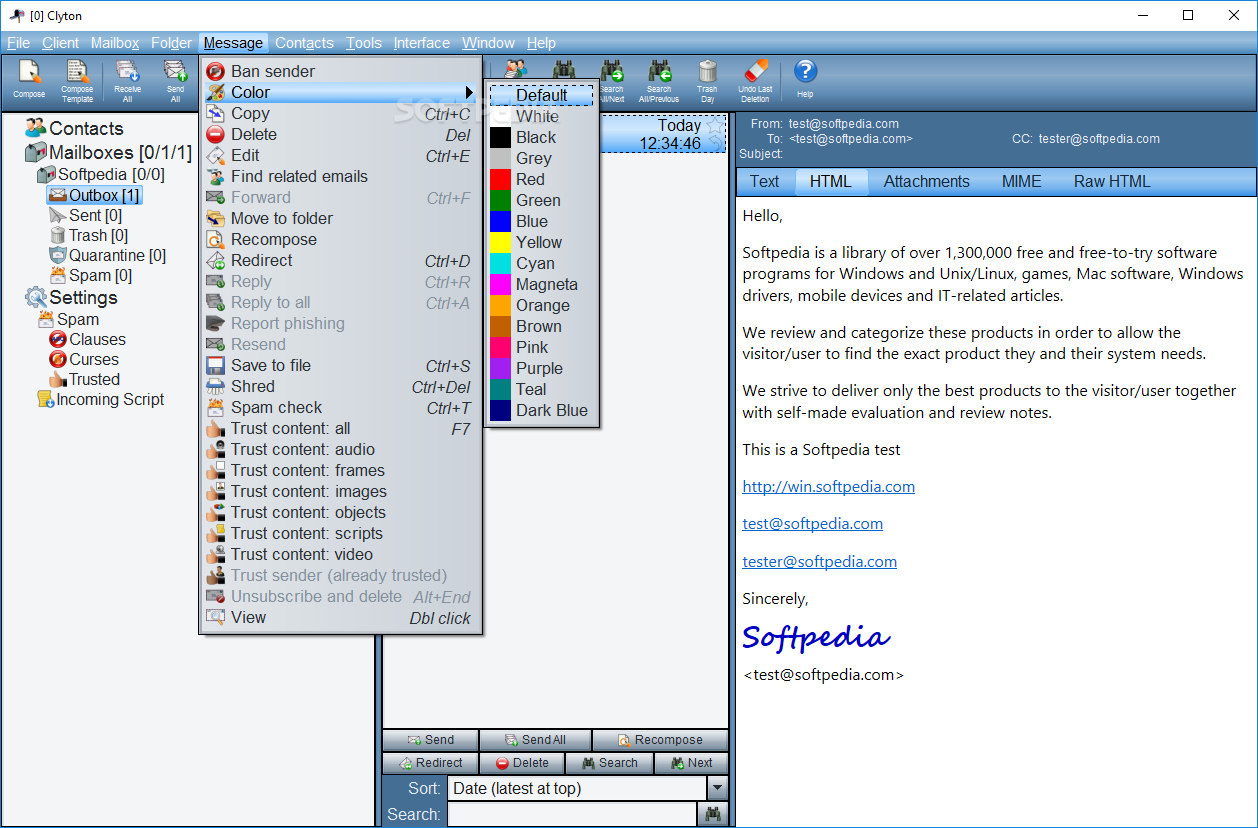This screenshot has height=828, width=1258.
Task: Click the Search text input field
Action: coord(571,814)
